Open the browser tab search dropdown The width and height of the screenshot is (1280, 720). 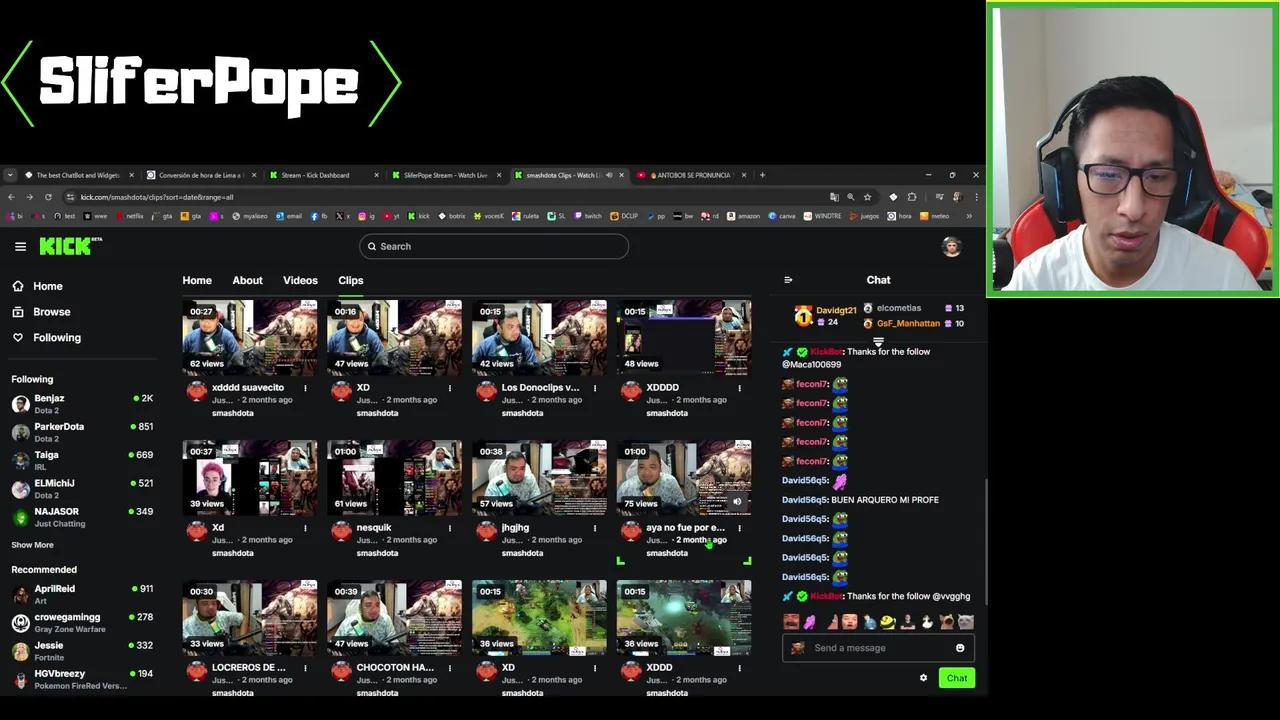tap(10, 175)
